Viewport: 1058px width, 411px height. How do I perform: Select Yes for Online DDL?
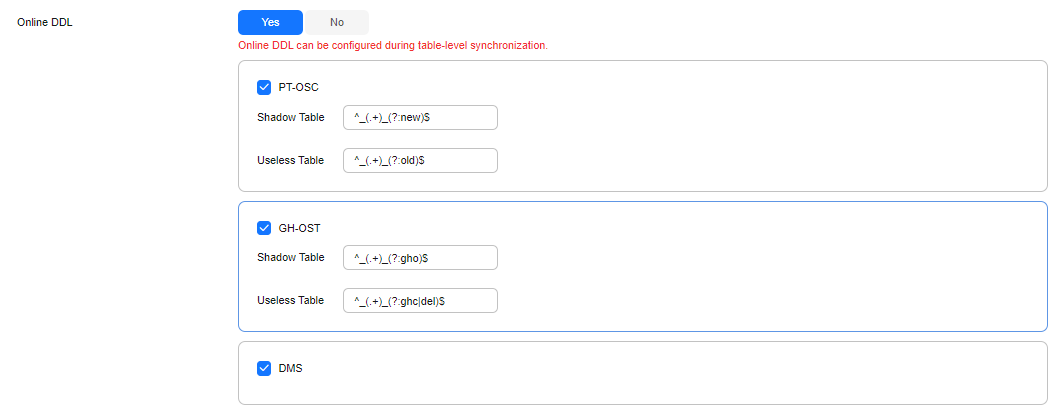(270, 22)
